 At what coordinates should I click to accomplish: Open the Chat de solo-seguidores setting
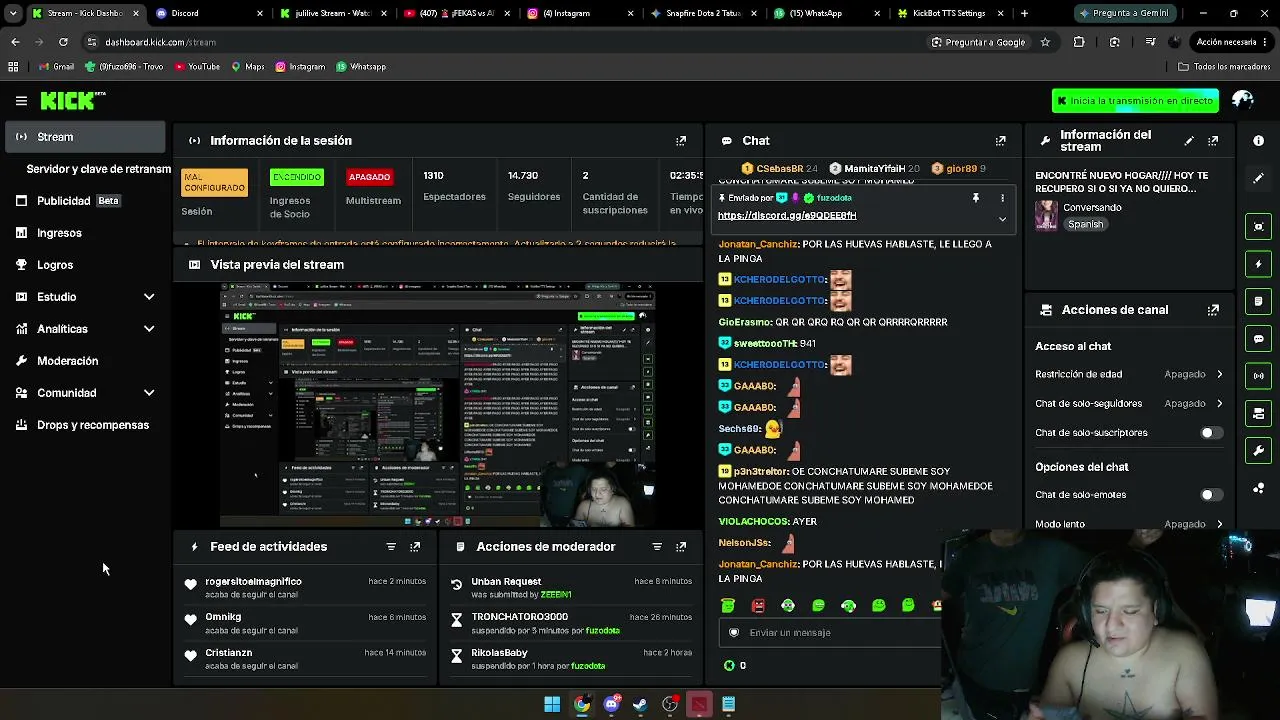pos(1129,404)
